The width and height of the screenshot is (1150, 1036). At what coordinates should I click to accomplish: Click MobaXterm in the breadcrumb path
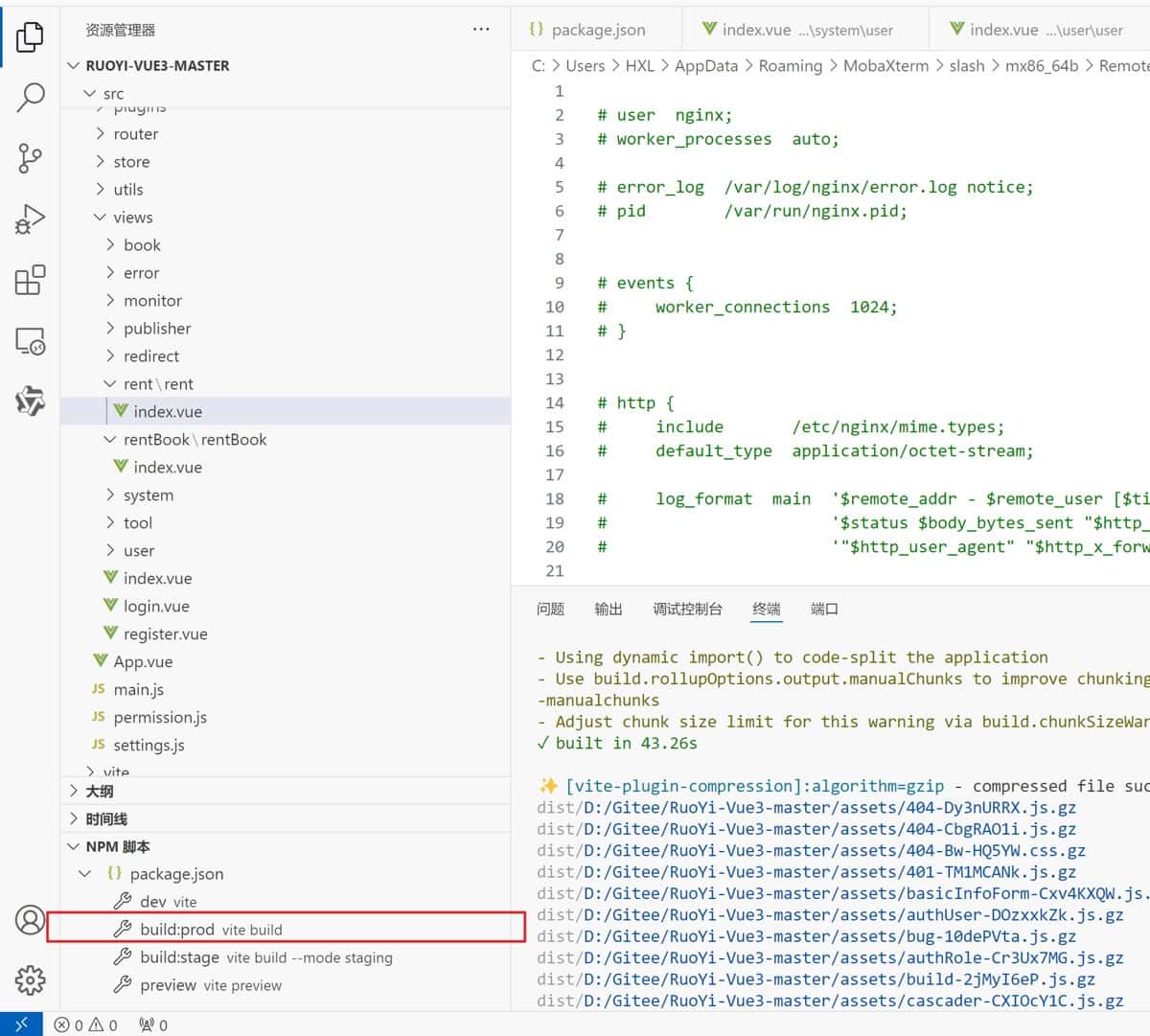pos(885,65)
